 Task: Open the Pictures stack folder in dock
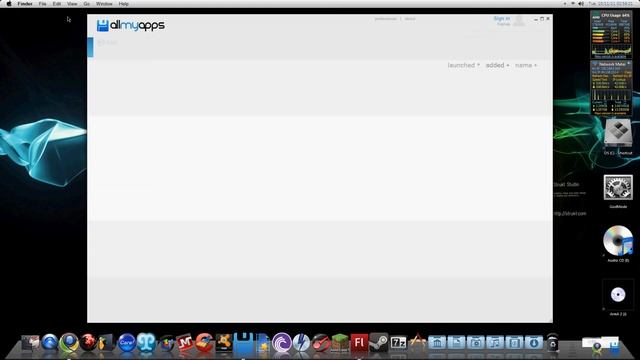click(x=476, y=342)
